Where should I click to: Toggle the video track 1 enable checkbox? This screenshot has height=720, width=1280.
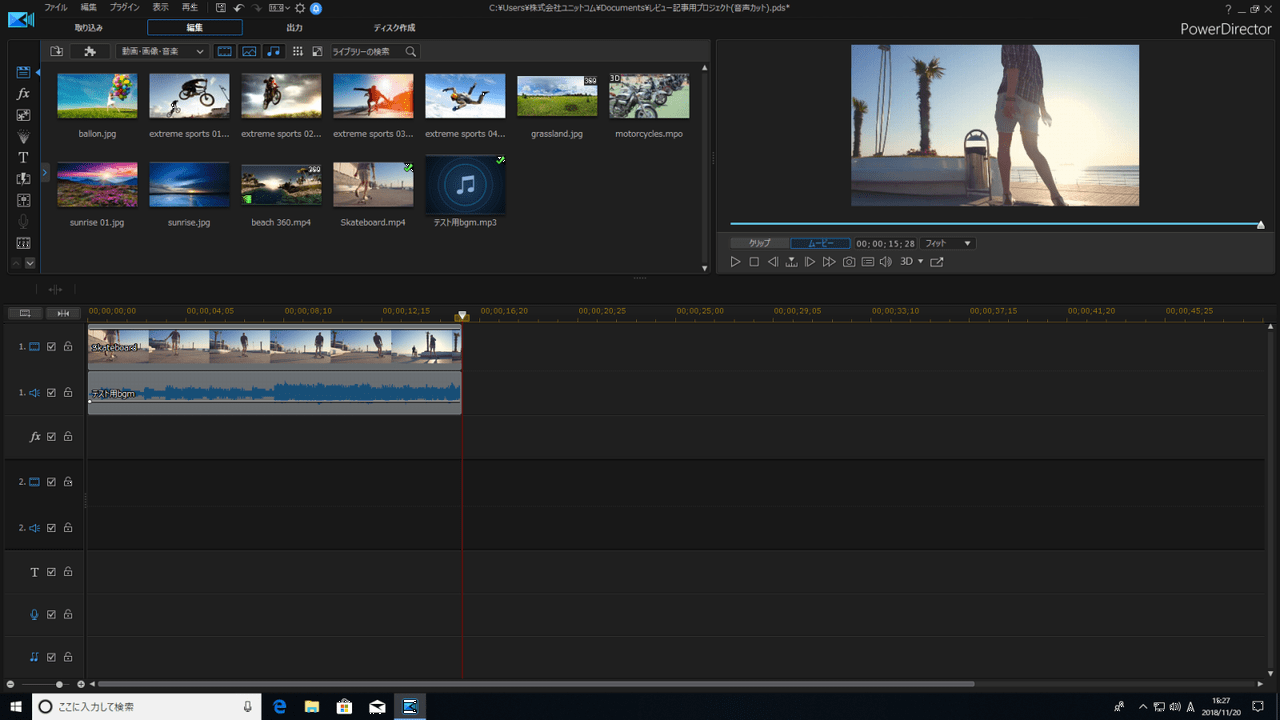(x=52, y=347)
